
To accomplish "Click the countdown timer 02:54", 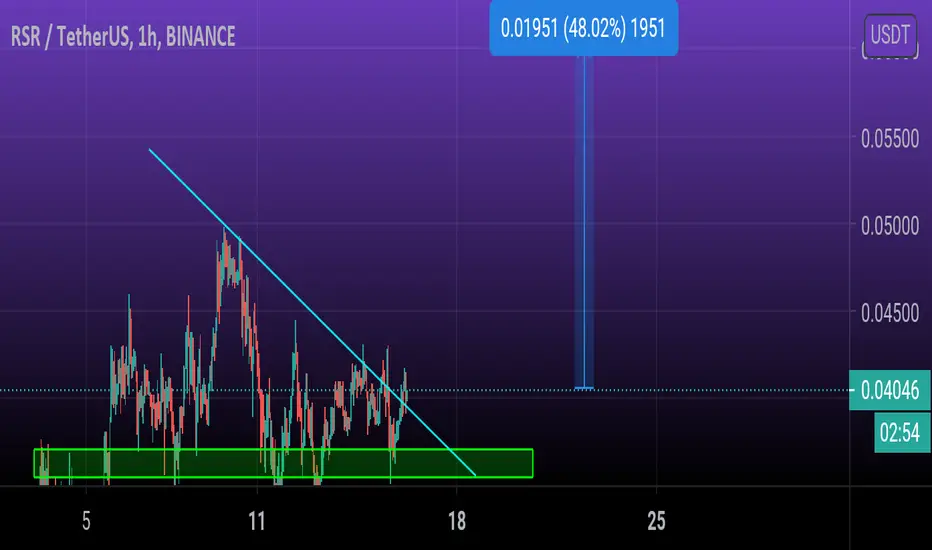I will (900, 432).
